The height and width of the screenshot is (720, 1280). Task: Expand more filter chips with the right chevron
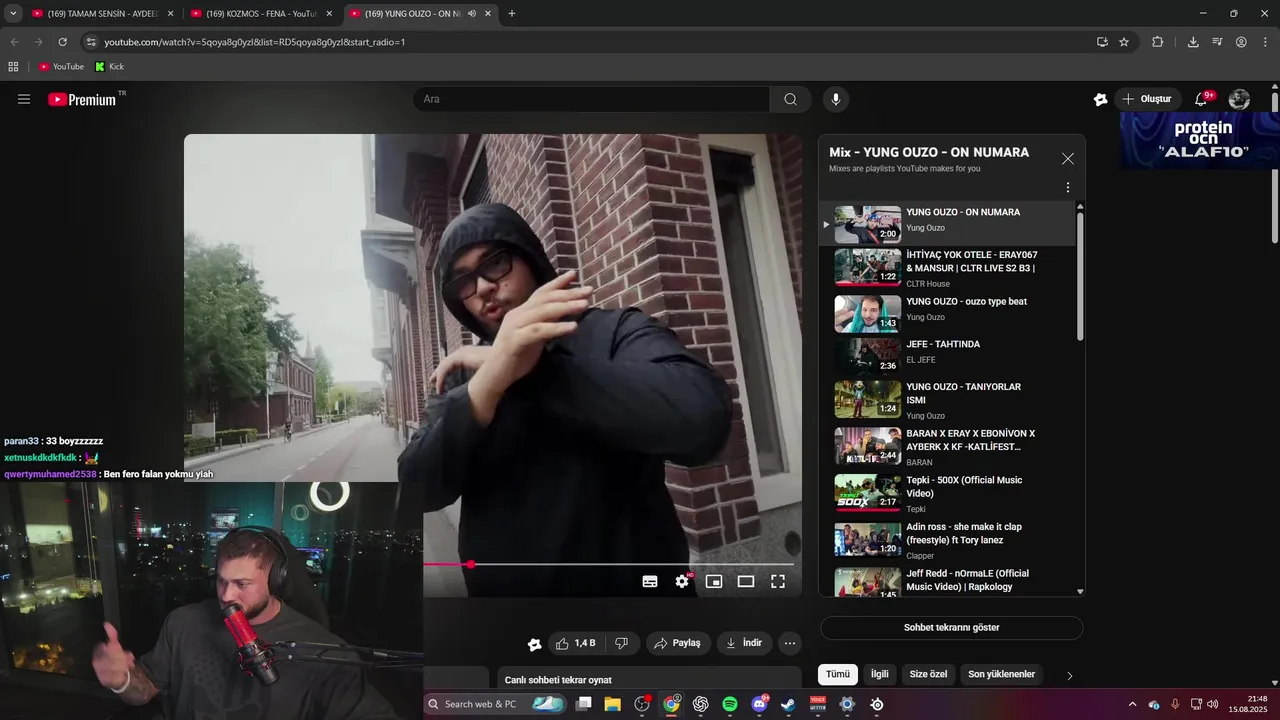click(1069, 676)
